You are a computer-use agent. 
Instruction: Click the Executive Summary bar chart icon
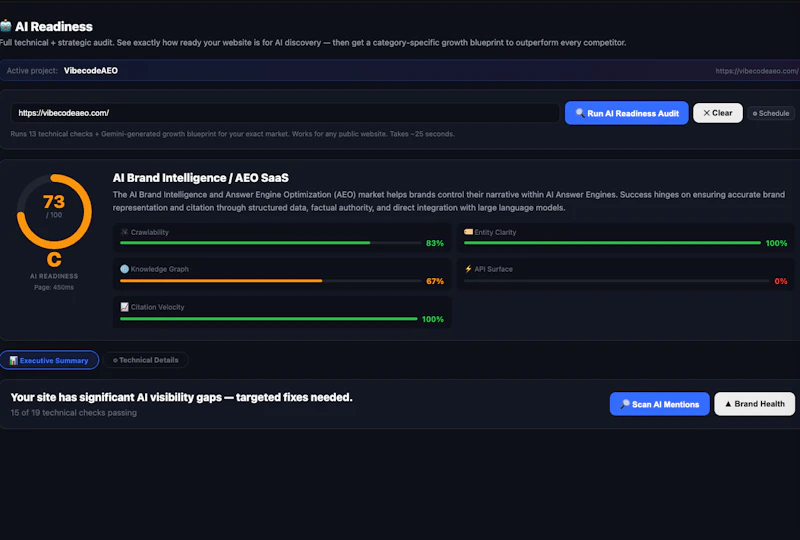point(14,360)
